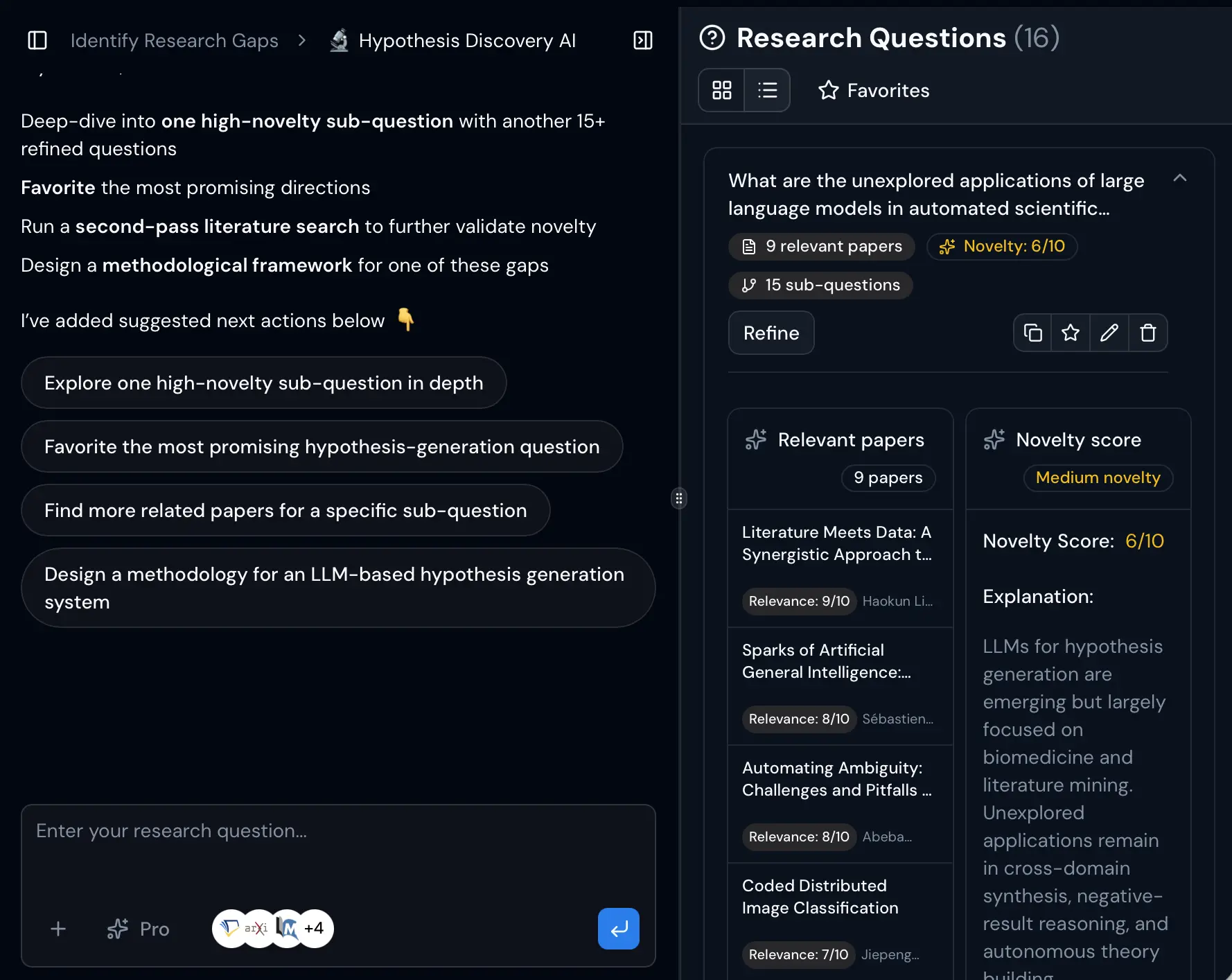Click the Refine button
This screenshot has height=980, width=1232.
point(771,333)
